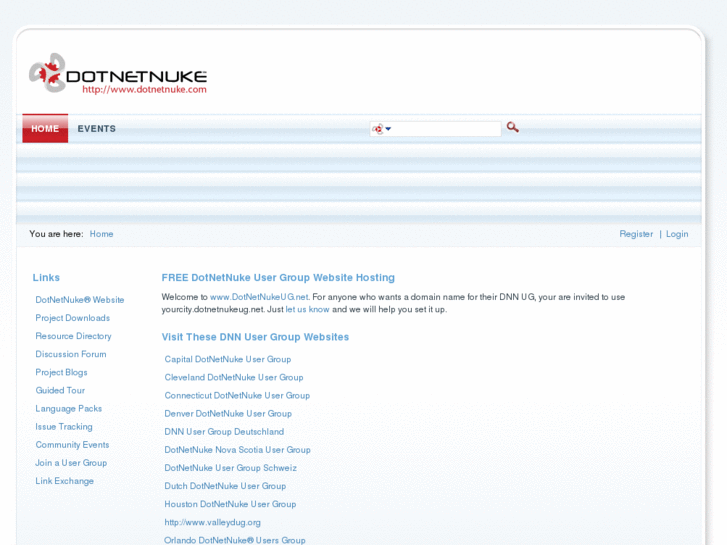Click the 'Links' sidebar heading
727x545 pixels.
(x=46, y=277)
